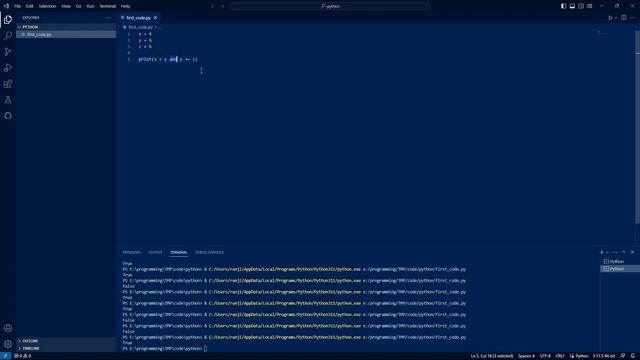Open terminal panel more actions ellipsis
This screenshot has width=640, height=360.
coord(615,252)
